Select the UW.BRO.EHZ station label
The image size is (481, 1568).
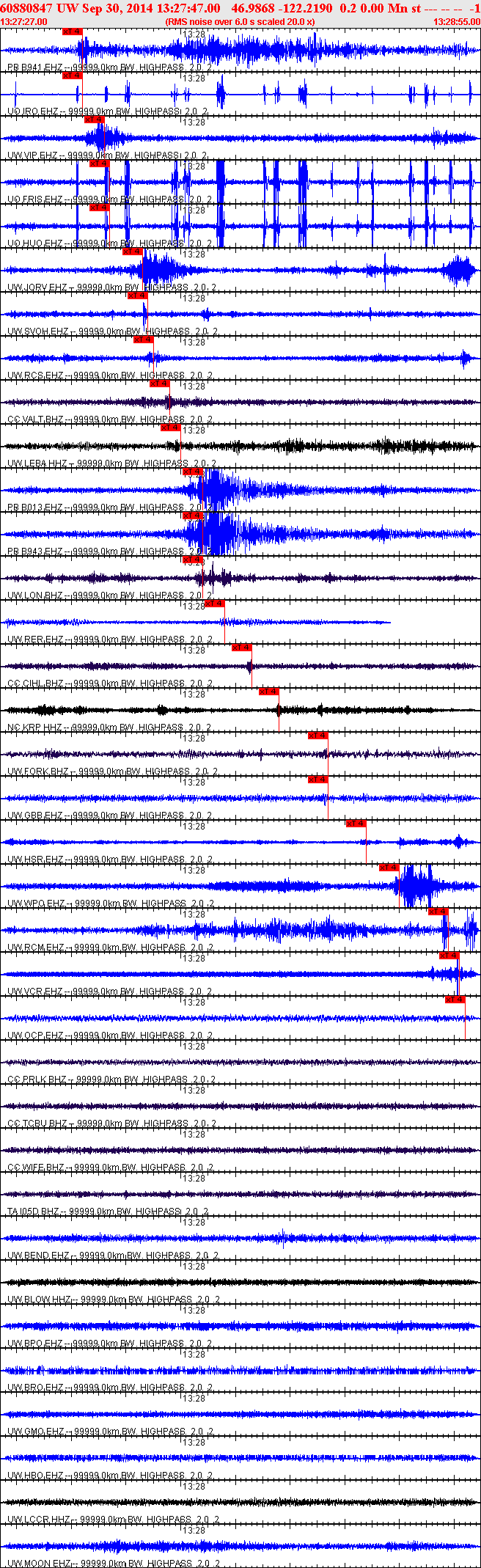pyautogui.click(x=35, y=1388)
